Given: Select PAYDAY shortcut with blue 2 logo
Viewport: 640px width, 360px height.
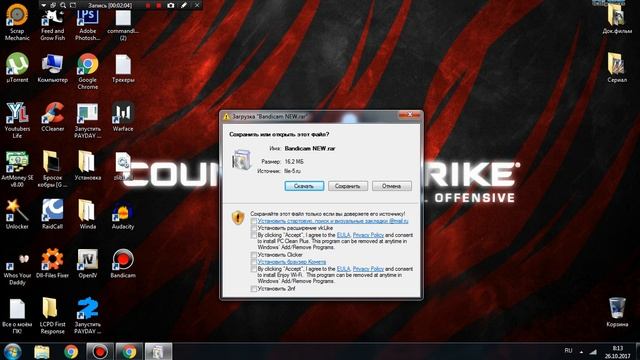Looking at the screenshot, I should [x=87, y=316].
